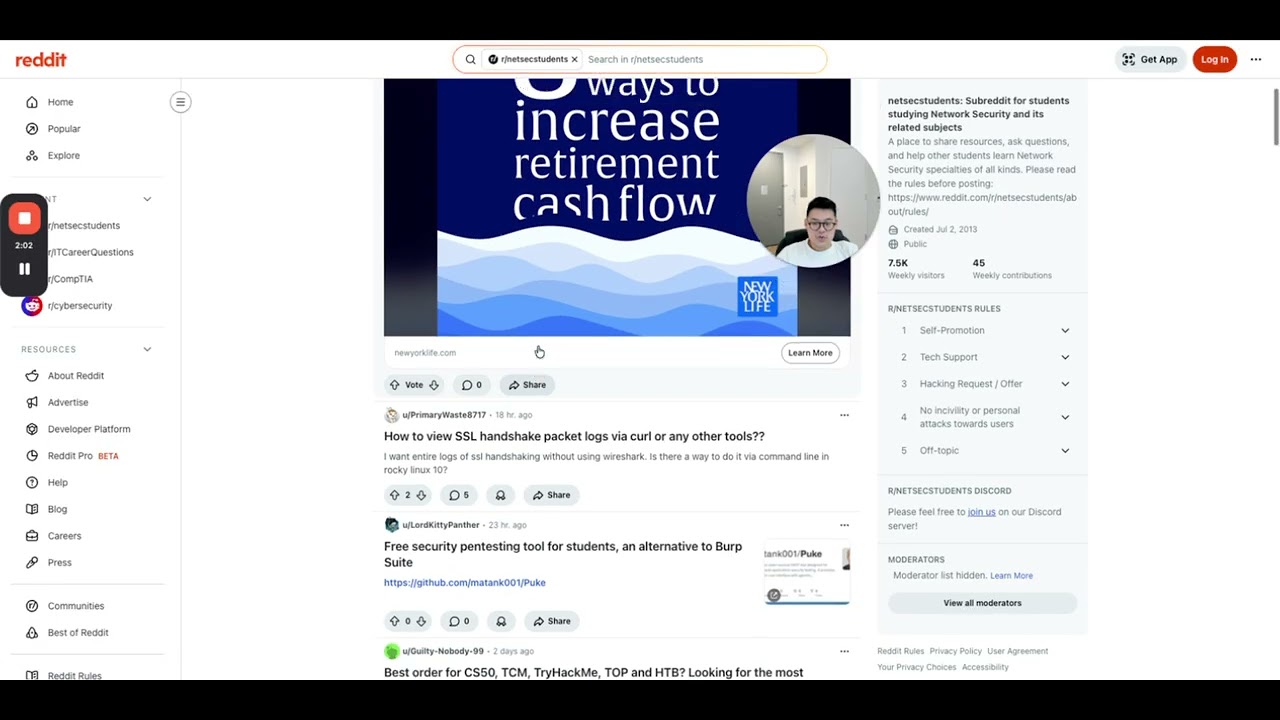Share the free pentesting tool post

point(551,621)
